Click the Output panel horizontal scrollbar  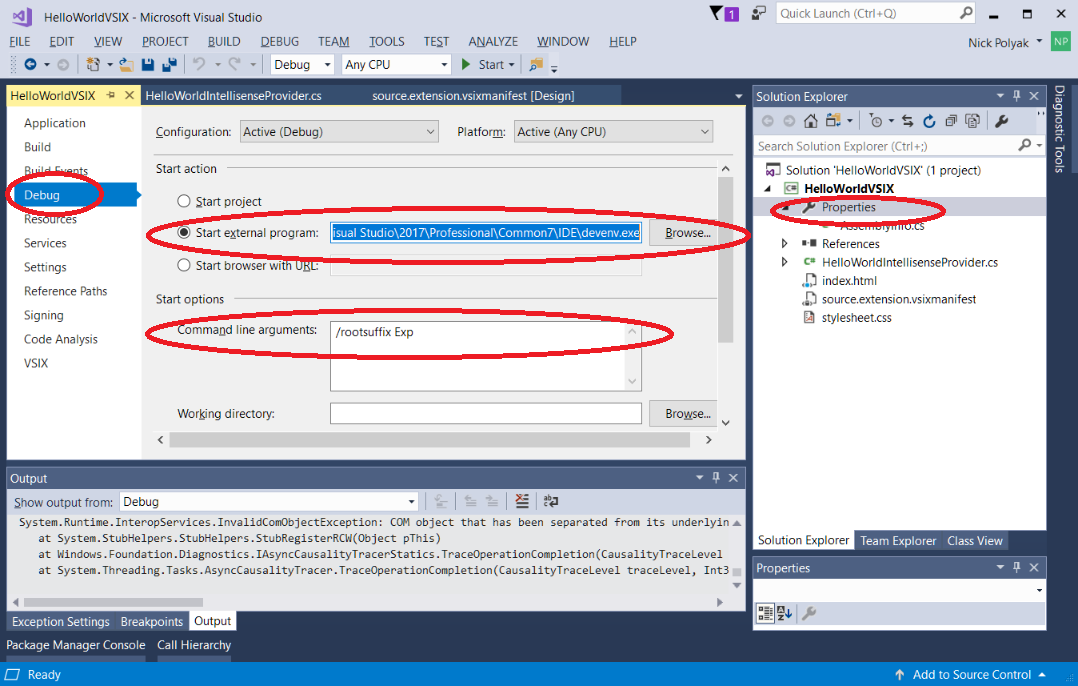[113, 602]
